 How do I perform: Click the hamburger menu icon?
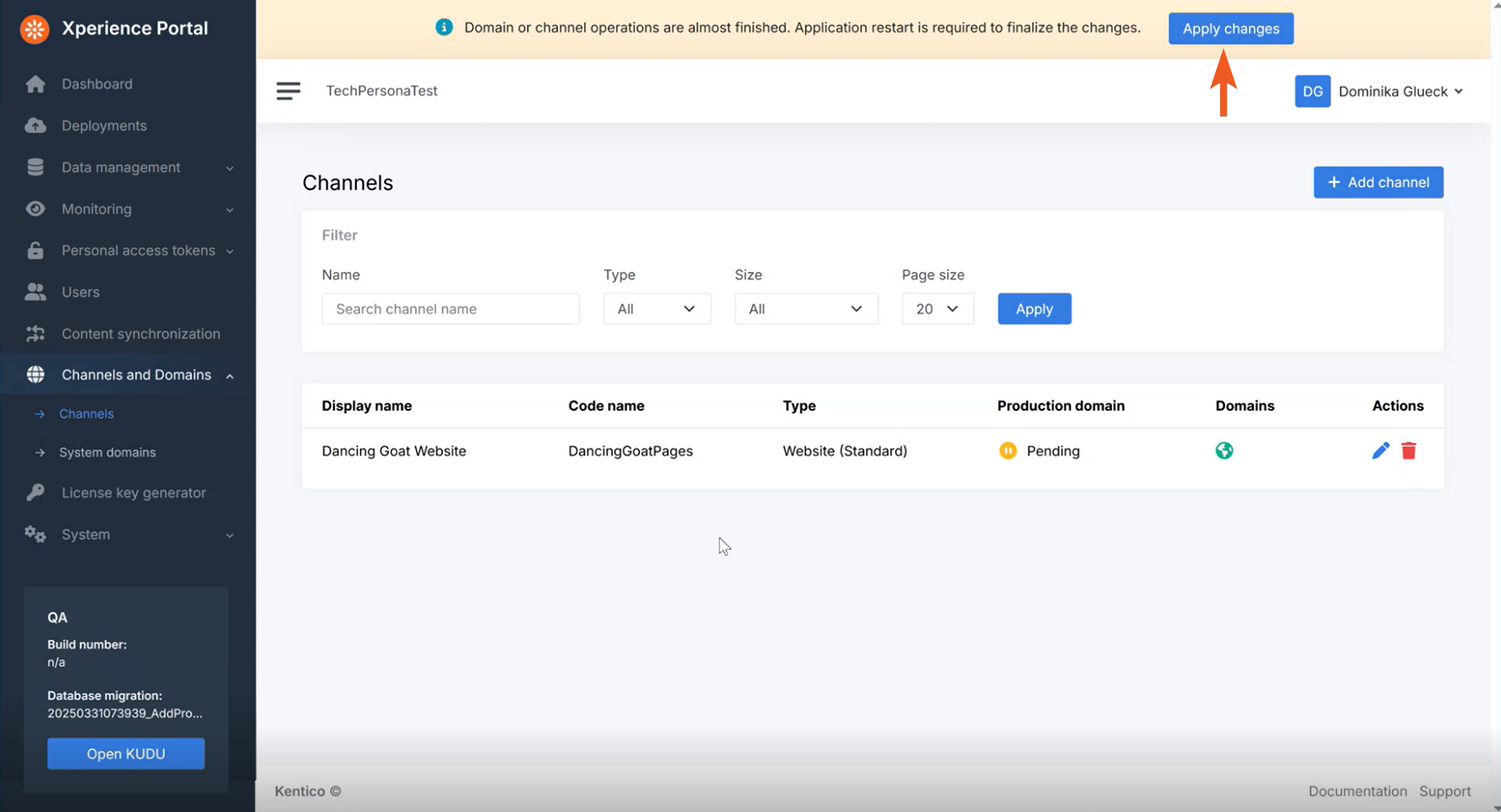pyautogui.click(x=288, y=91)
